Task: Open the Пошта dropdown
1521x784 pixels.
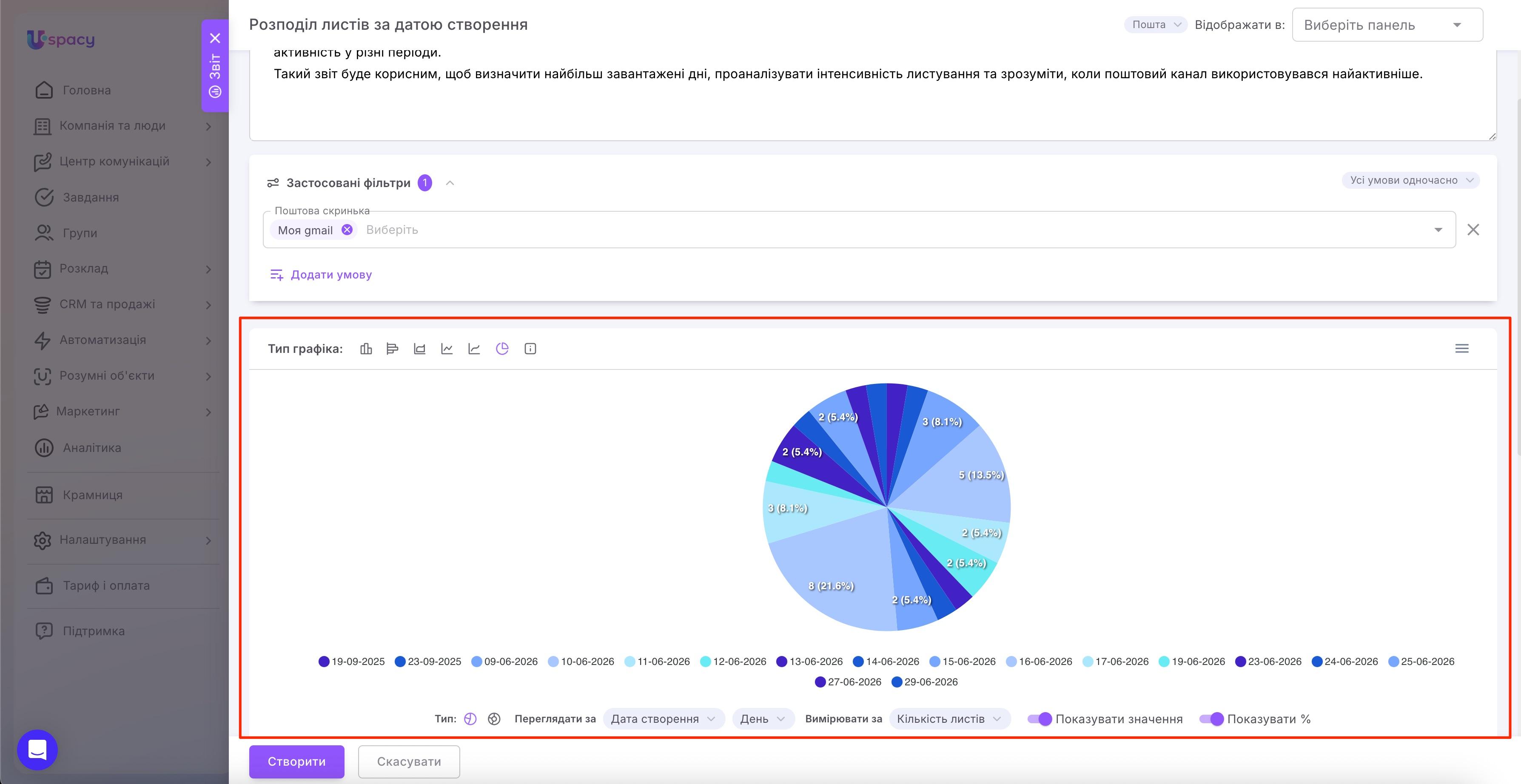Action: point(1156,25)
